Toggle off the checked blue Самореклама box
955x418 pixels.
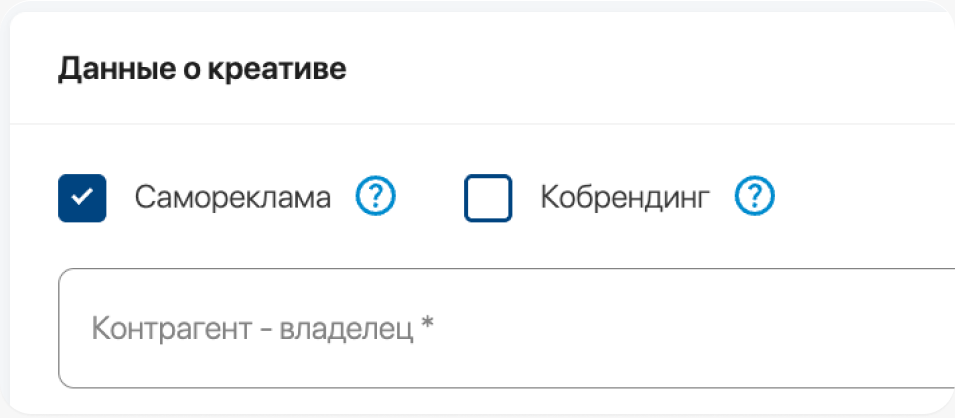(x=82, y=198)
